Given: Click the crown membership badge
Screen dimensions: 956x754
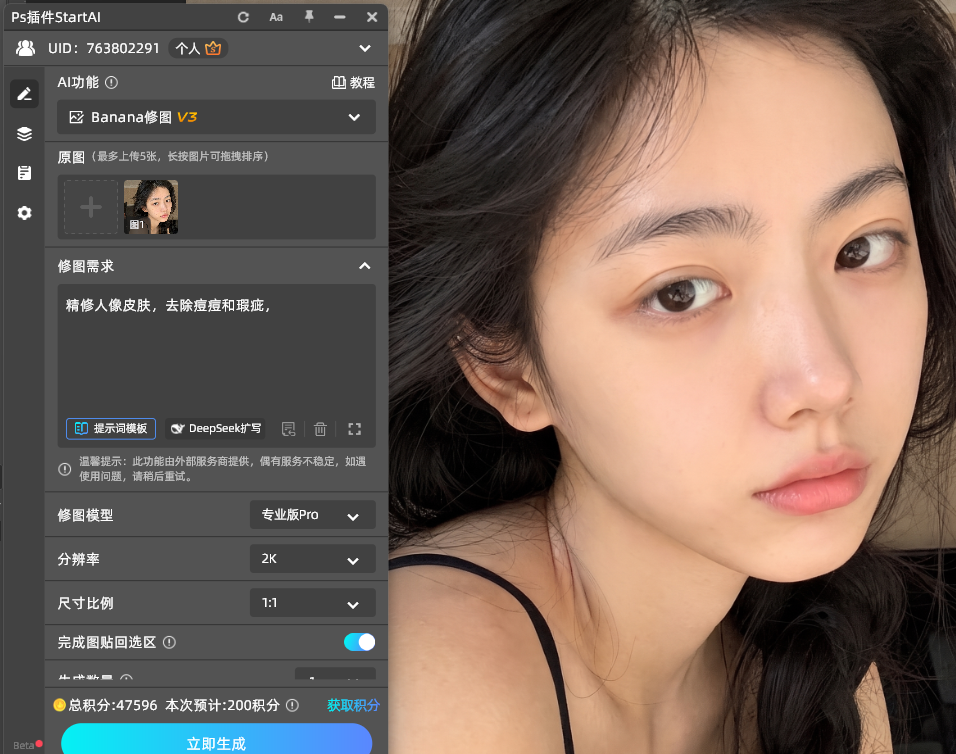Looking at the screenshot, I should click(x=213, y=48).
